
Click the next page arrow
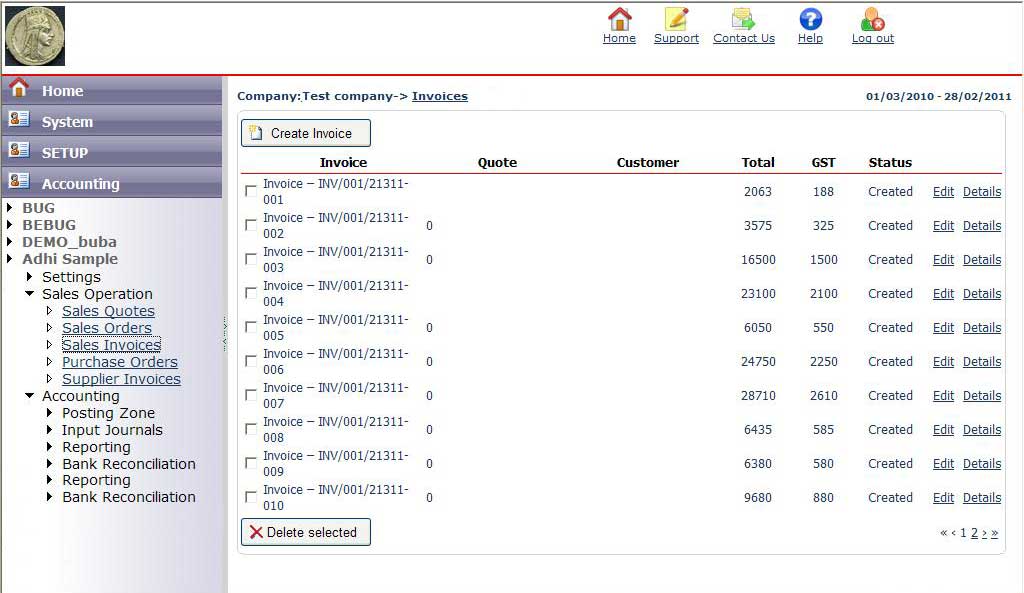coord(984,533)
